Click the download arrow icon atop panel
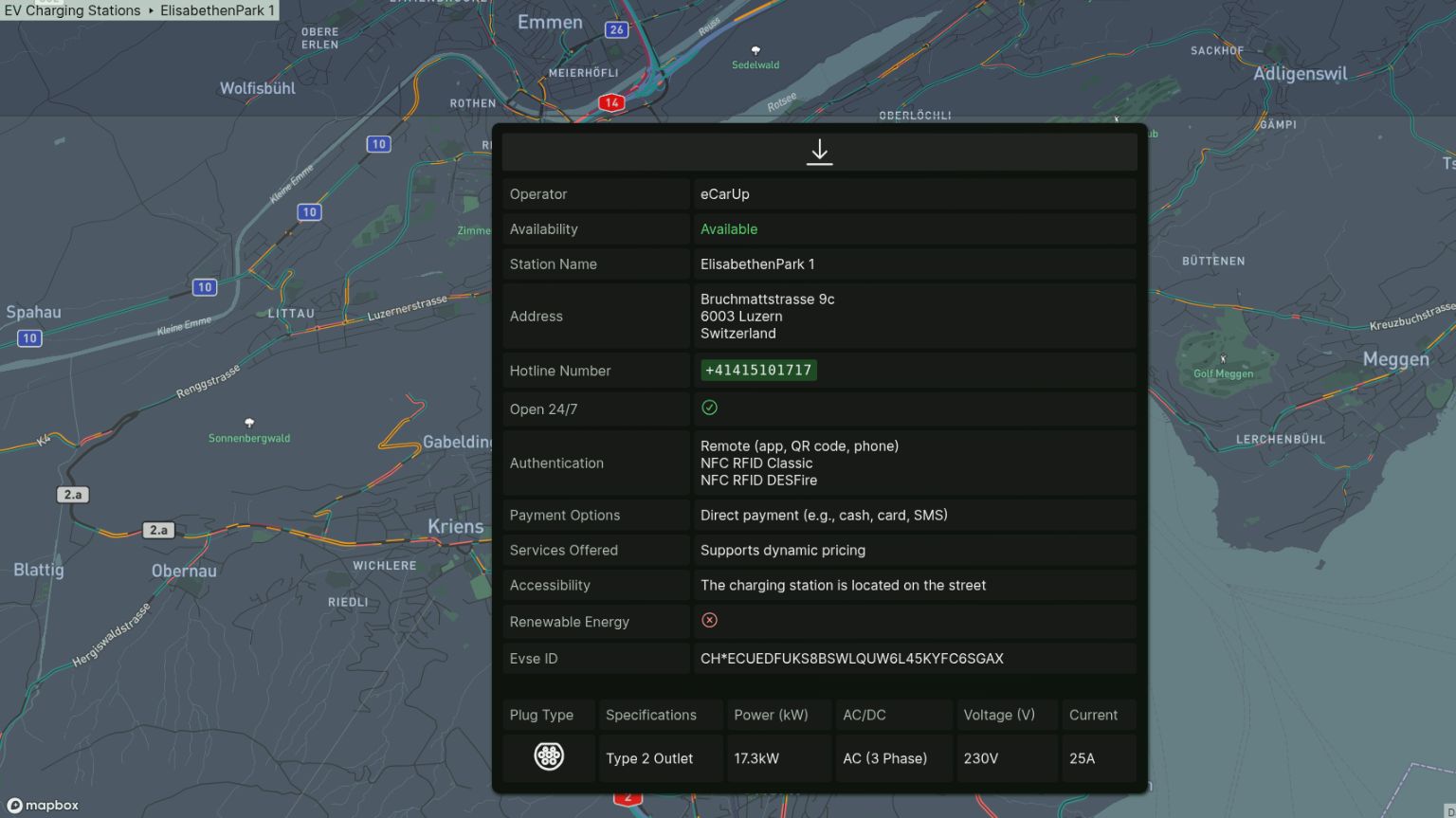 point(819,152)
